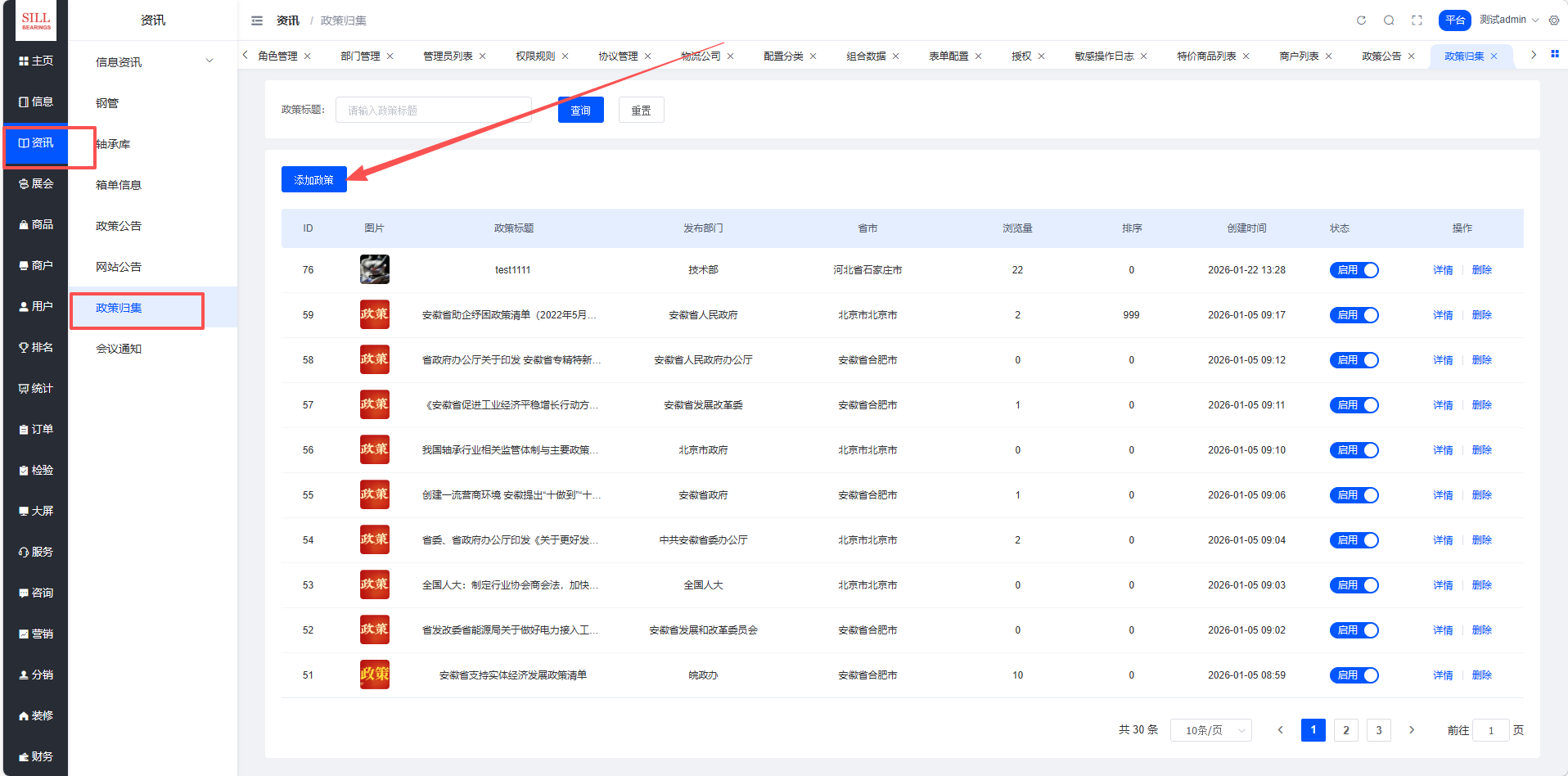Focus the 政策标题 input field
This screenshot has height=776, width=1568.
click(x=434, y=111)
